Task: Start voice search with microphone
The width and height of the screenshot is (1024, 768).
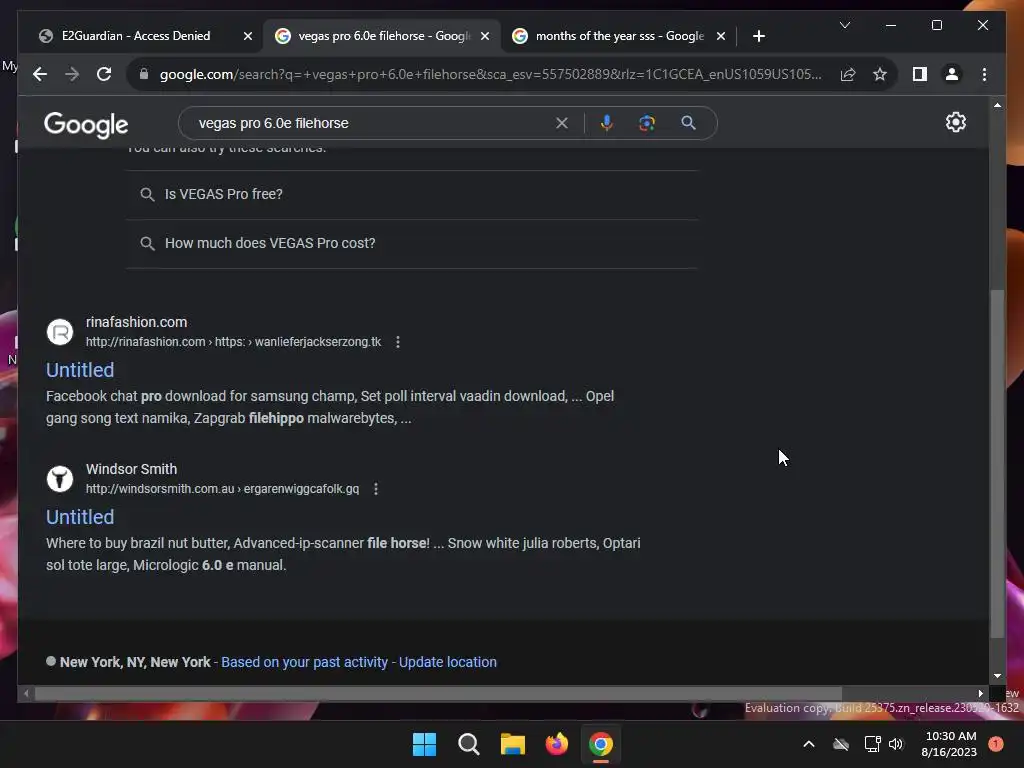Action: (x=607, y=123)
